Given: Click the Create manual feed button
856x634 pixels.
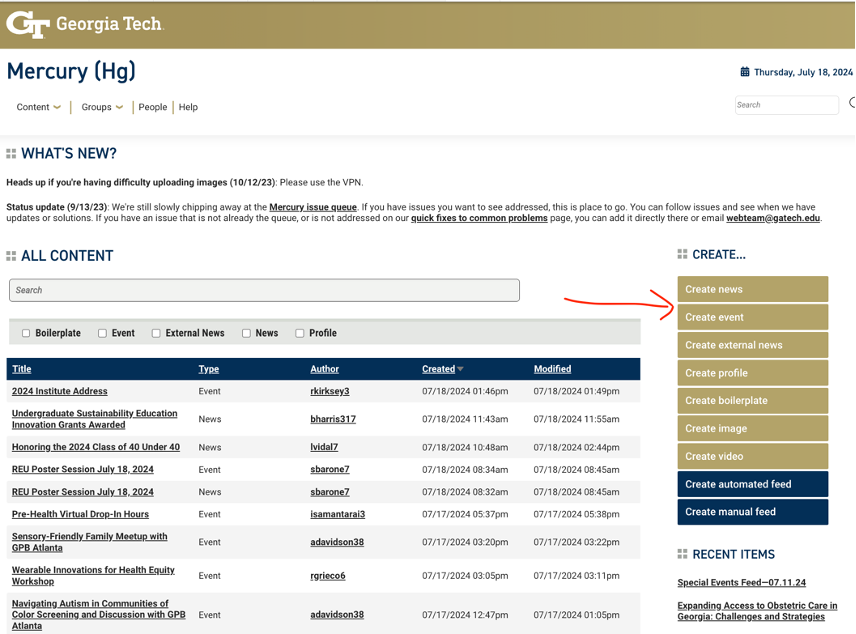Looking at the screenshot, I should (x=753, y=512).
